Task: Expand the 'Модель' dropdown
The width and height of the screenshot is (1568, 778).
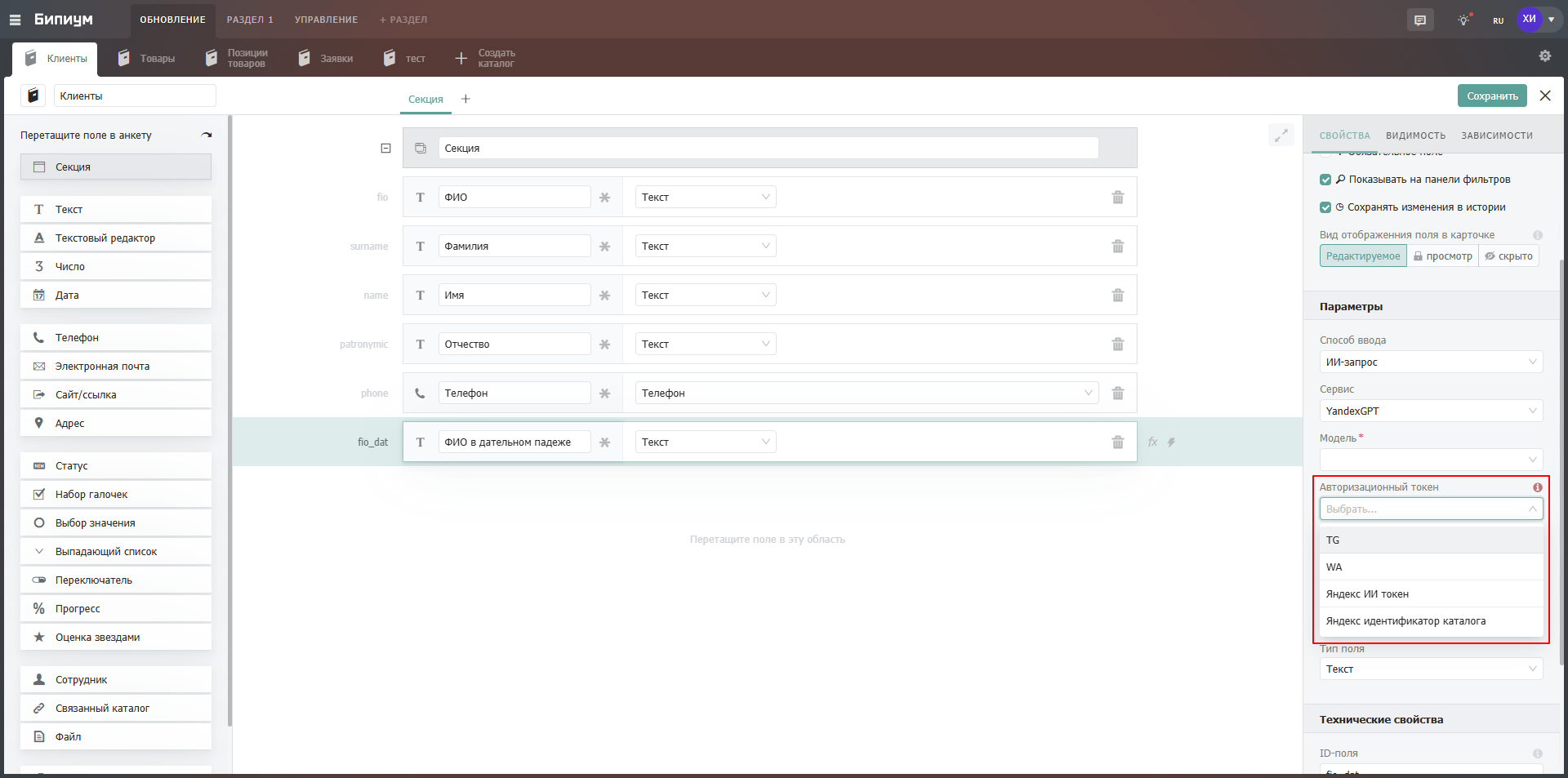Action: pos(1430,460)
